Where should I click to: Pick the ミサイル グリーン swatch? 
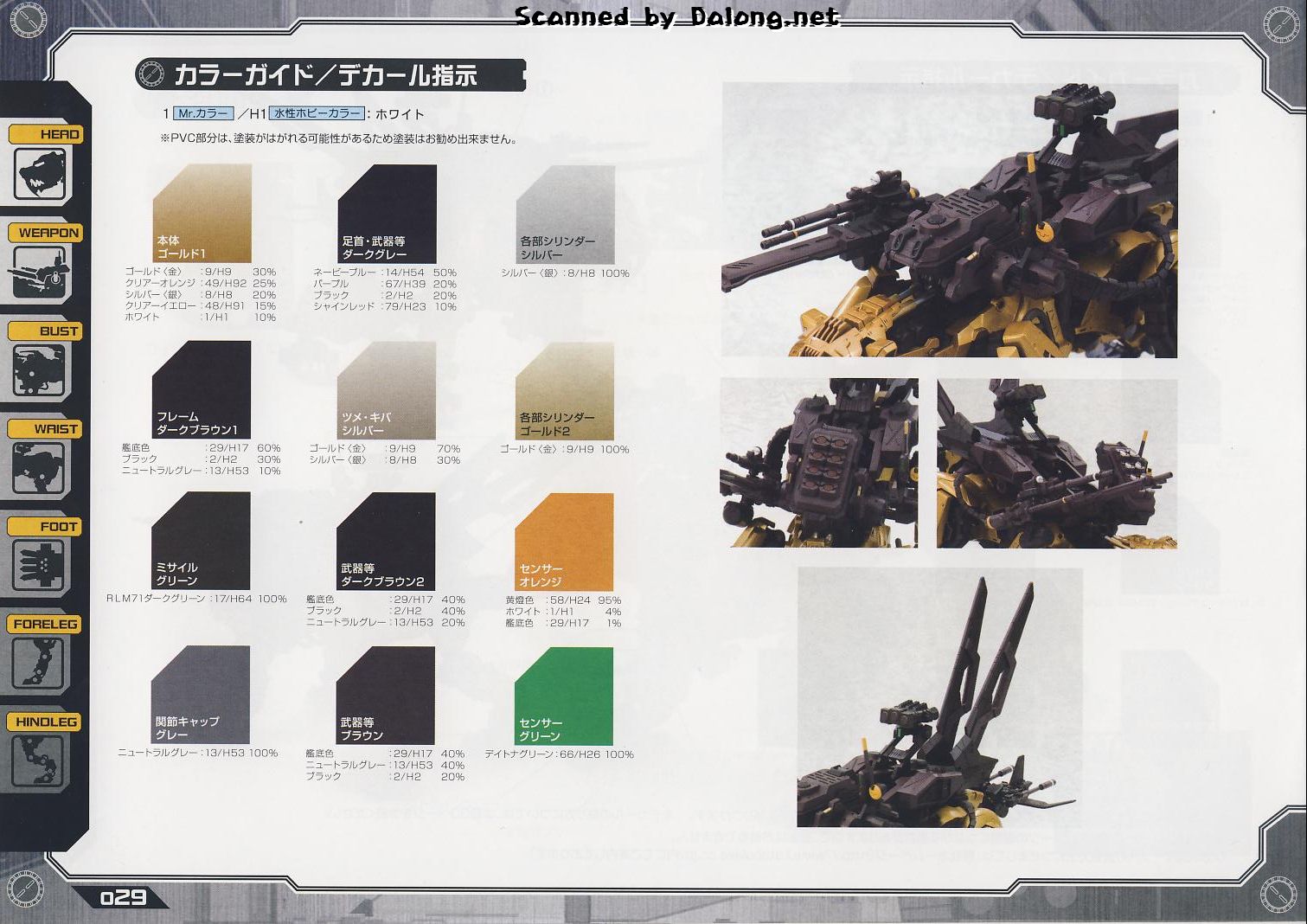coord(201,541)
